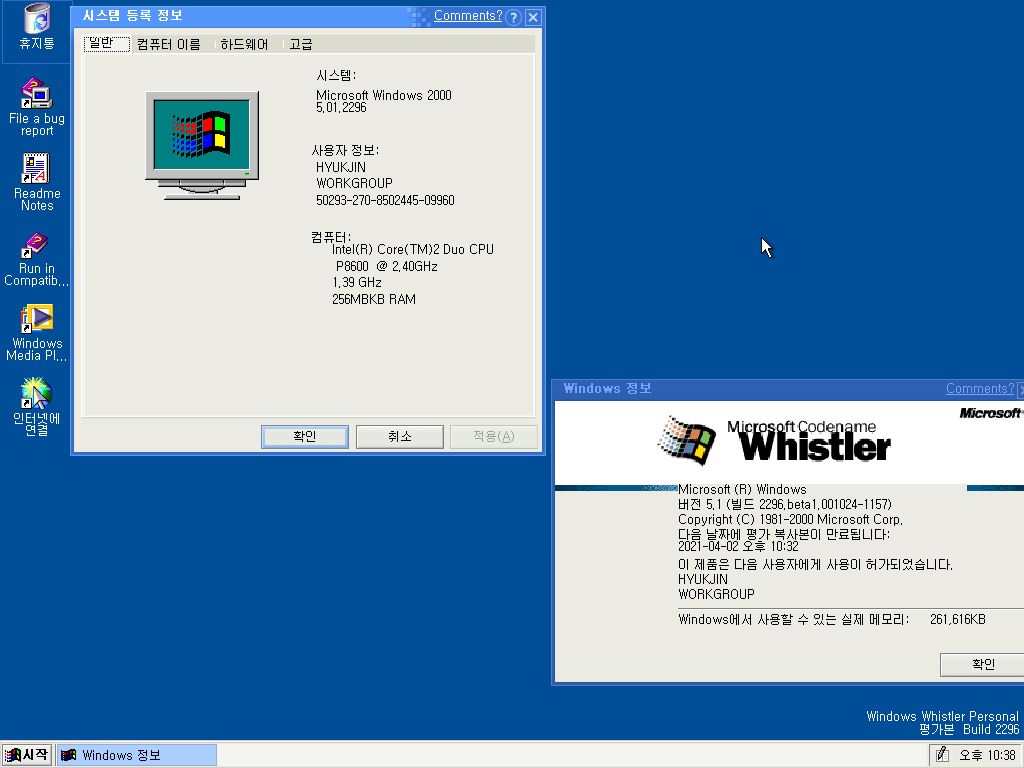This screenshot has height=768, width=1024.
Task: Click the text Microsoft Windows 2000
Action: pyautogui.click(x=384, y=95)
